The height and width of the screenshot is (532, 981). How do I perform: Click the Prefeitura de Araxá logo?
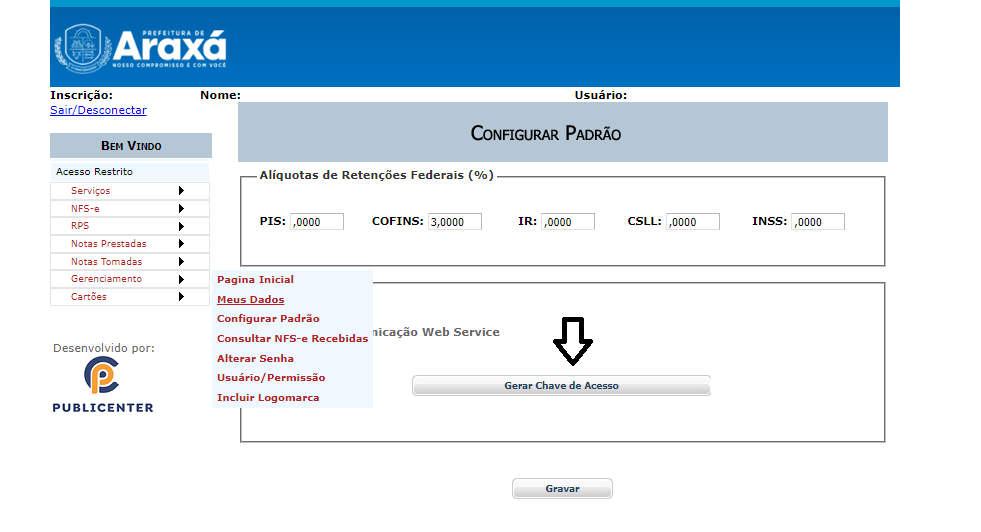click(x=141, y=48)
